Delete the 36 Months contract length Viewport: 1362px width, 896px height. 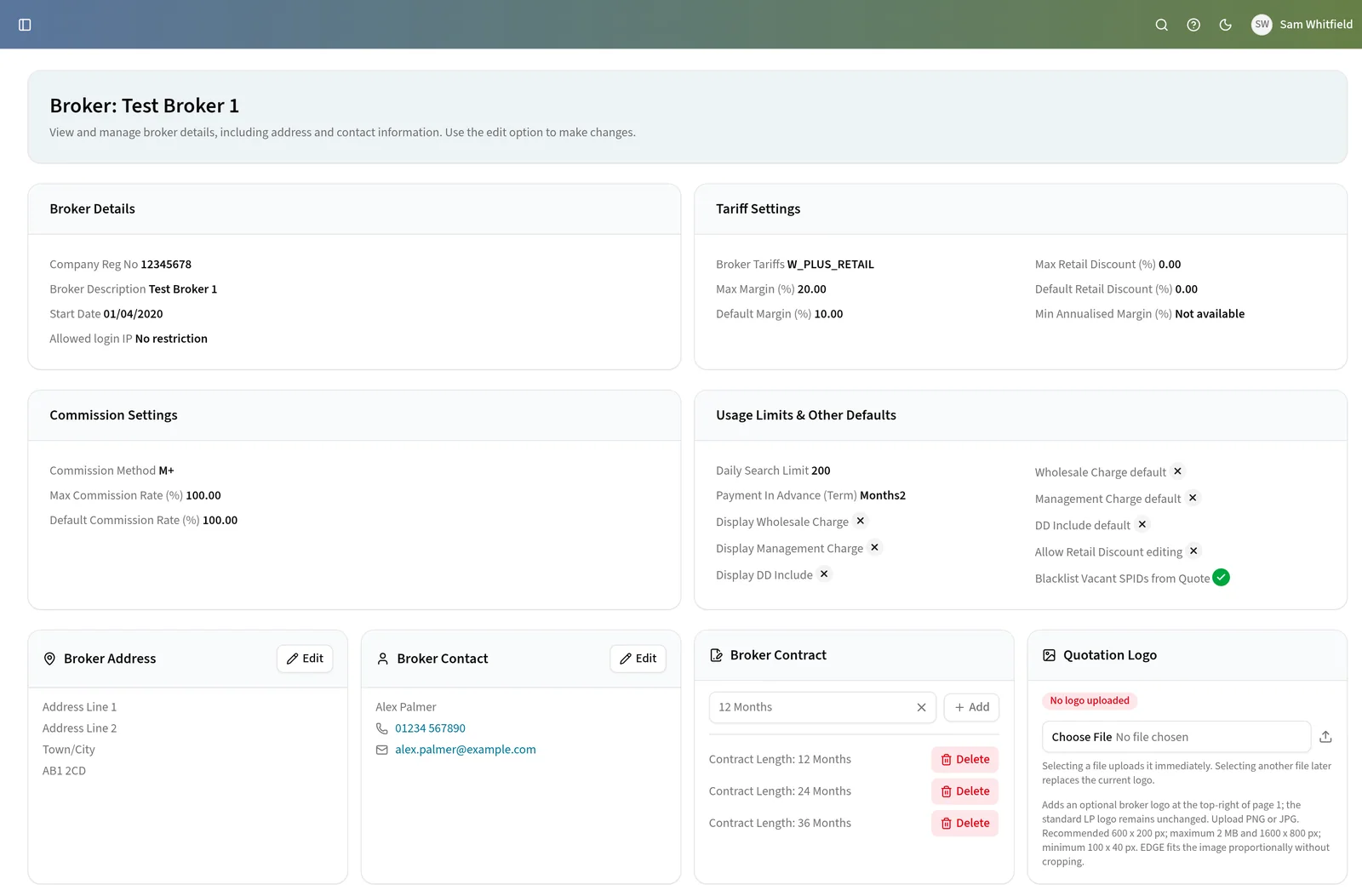pos(964,823)
